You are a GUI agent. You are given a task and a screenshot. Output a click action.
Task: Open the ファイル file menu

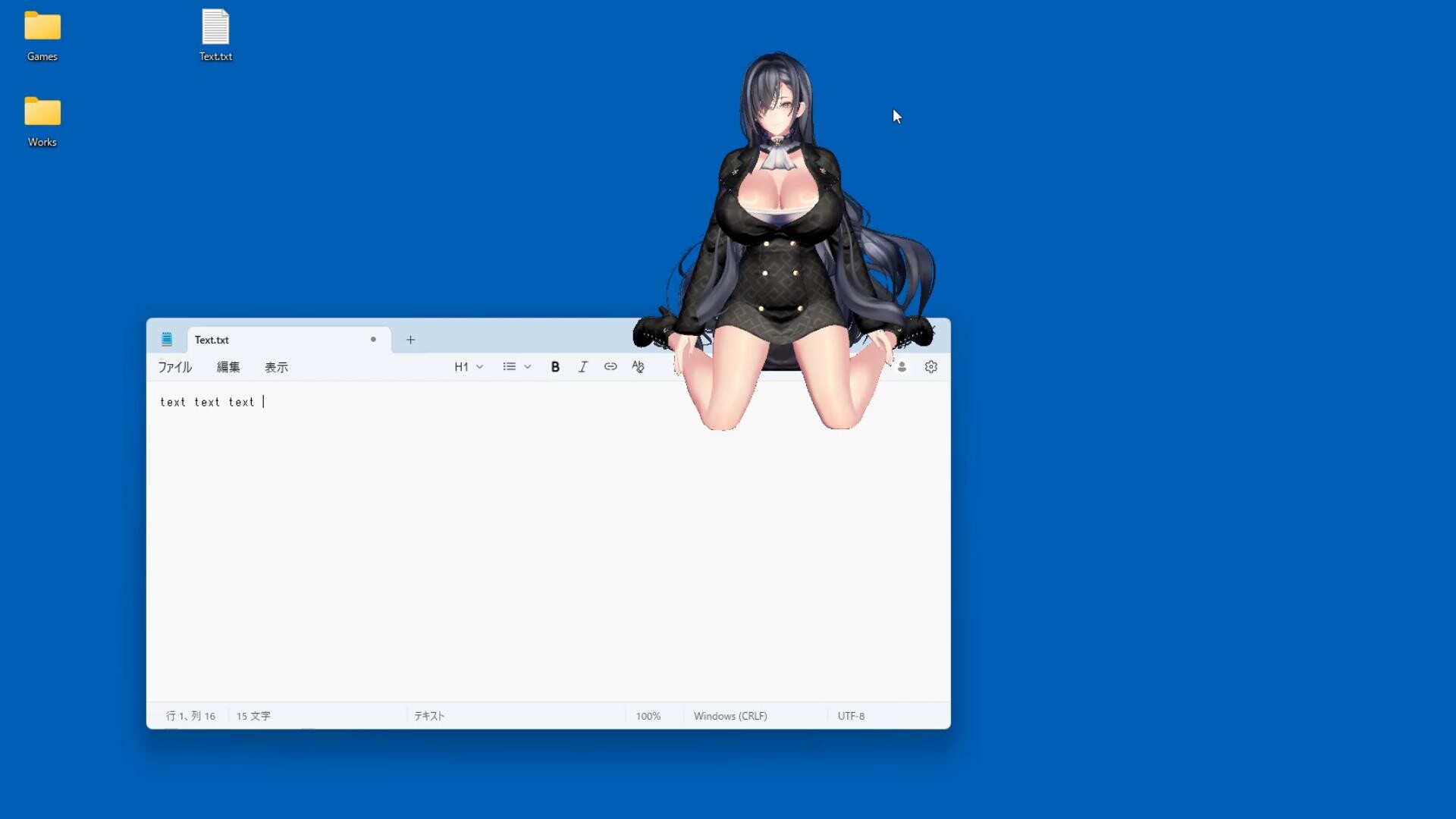pyautogui.click(x=174, y=366)
